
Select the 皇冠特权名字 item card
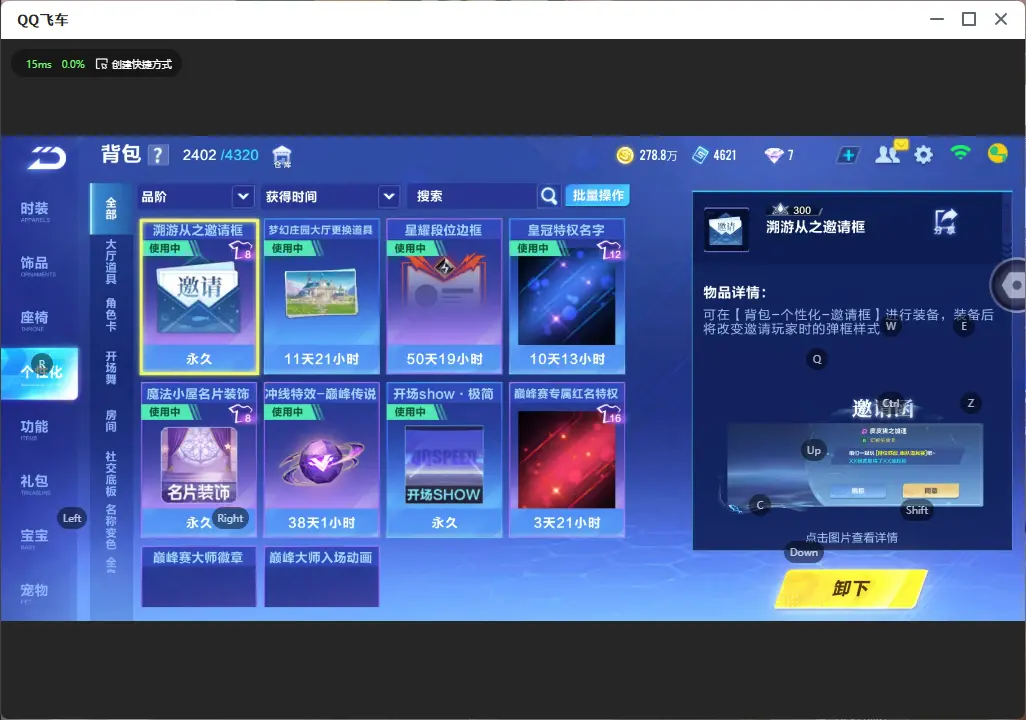[x=567, y=297]
